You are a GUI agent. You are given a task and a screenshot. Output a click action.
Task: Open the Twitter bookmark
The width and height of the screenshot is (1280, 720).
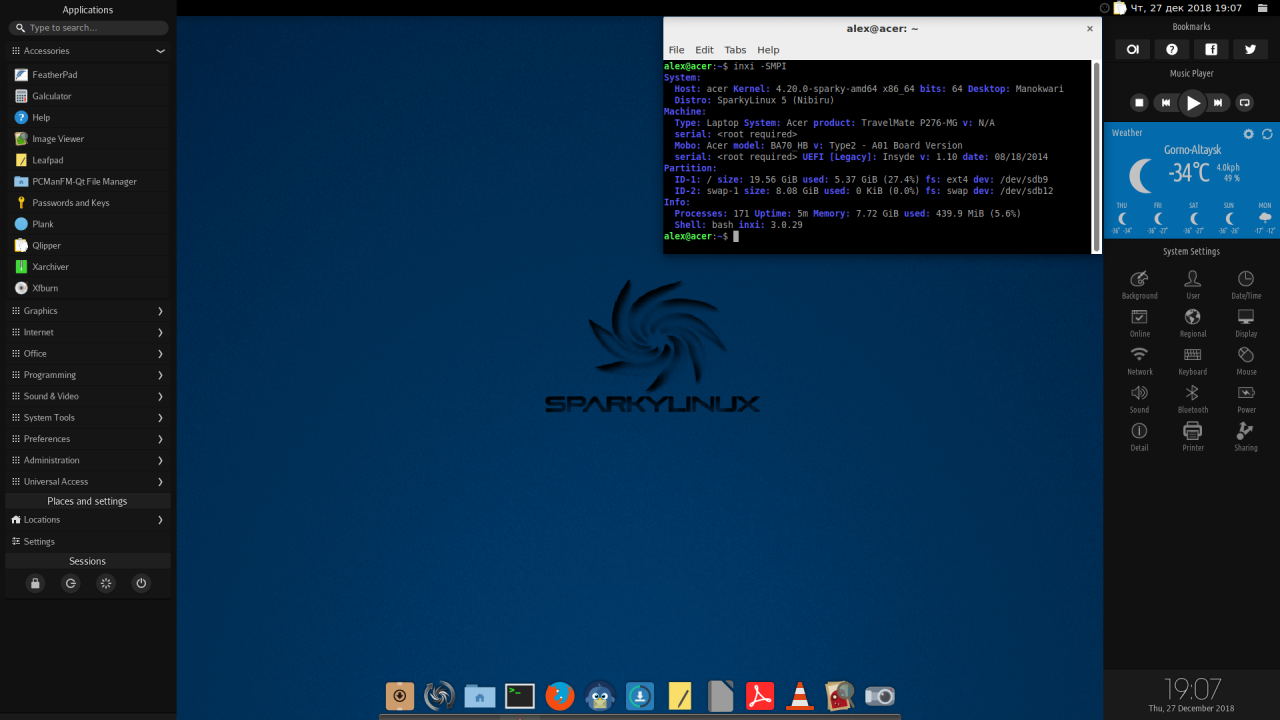(x=1250, y=49)
